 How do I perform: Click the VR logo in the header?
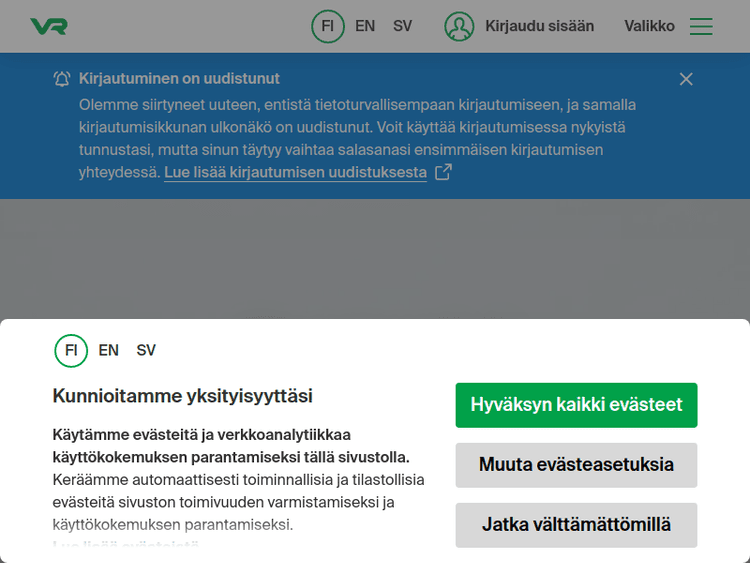(x=49, y=27)
